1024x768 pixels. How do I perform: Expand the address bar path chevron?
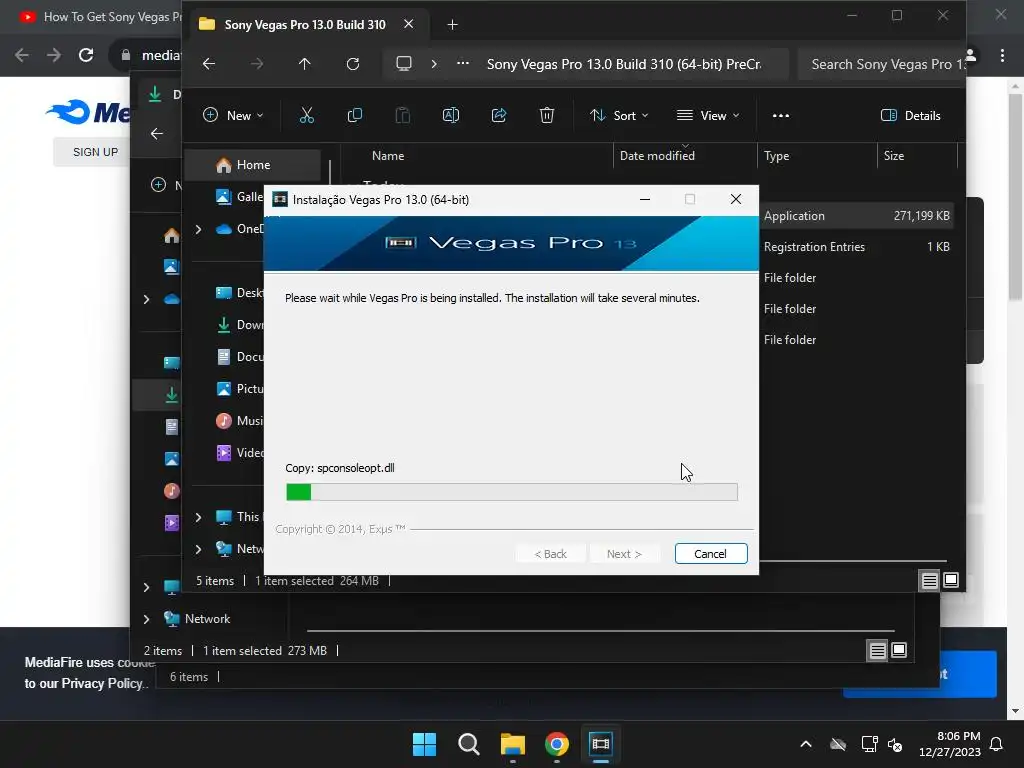tap(434, 64)
